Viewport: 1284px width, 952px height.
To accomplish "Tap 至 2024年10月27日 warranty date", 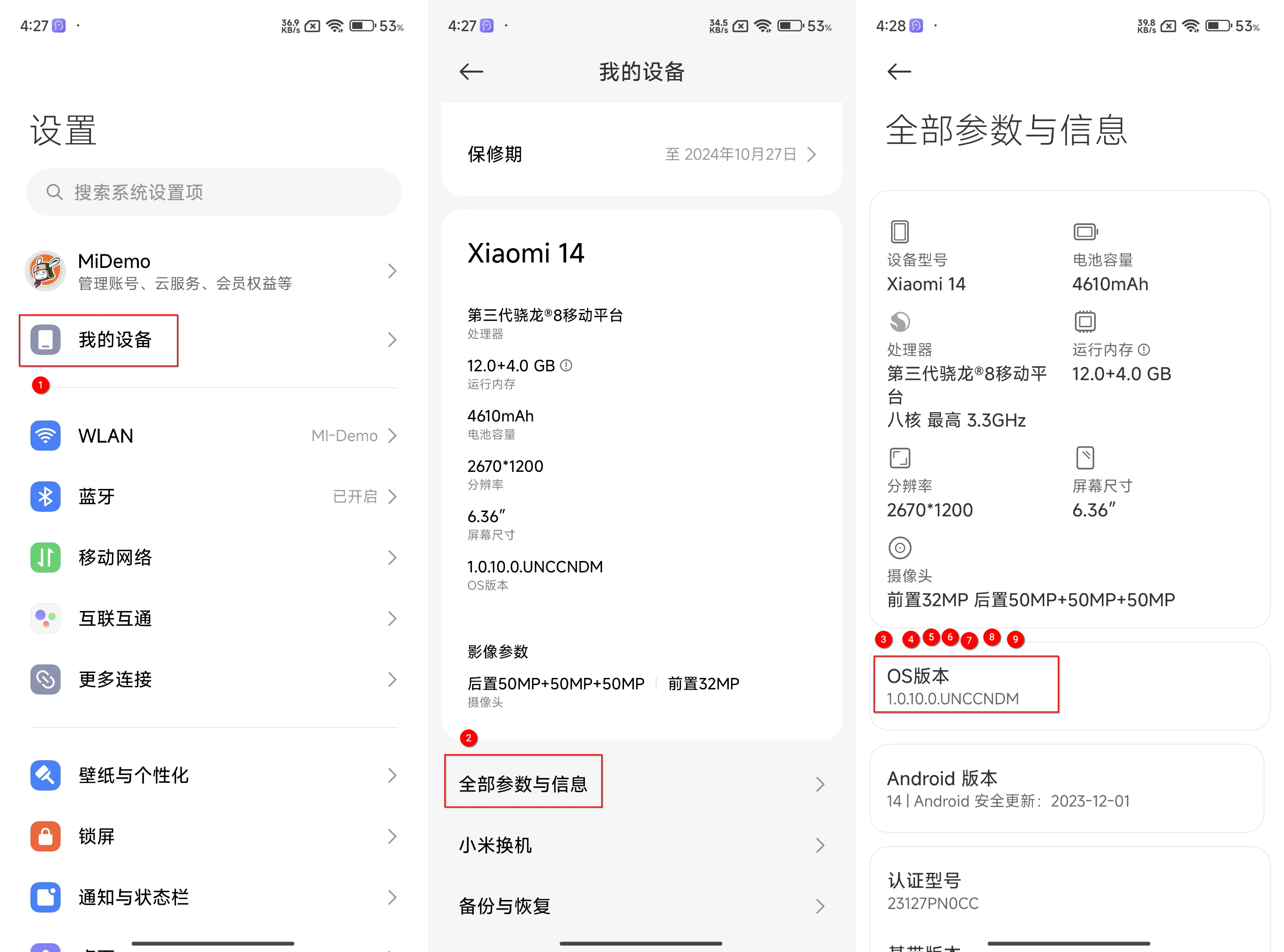I will [731, 155].
